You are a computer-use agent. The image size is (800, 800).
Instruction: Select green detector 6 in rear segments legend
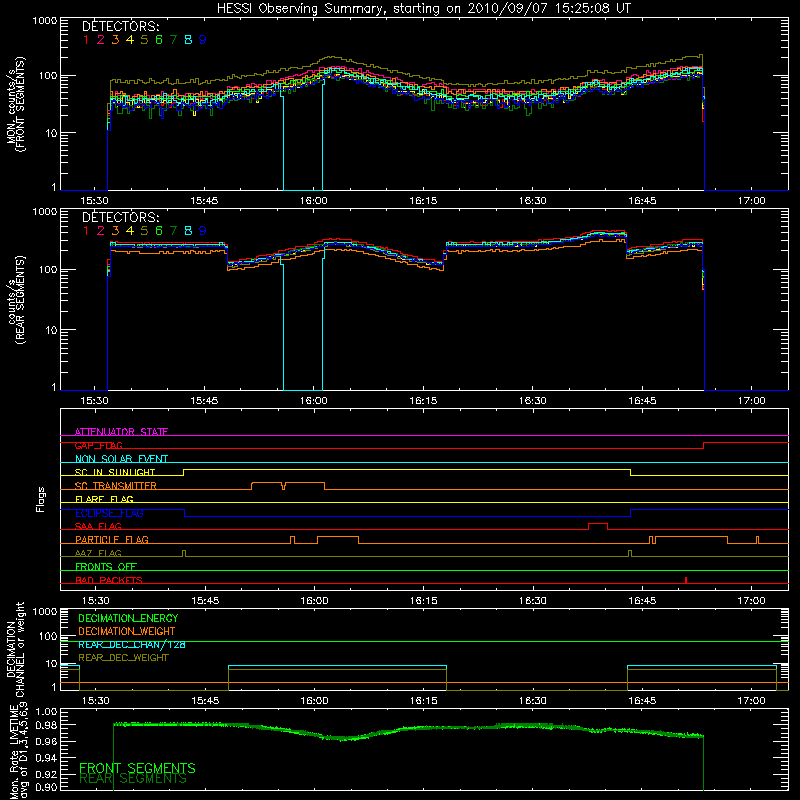pos(159,231)
